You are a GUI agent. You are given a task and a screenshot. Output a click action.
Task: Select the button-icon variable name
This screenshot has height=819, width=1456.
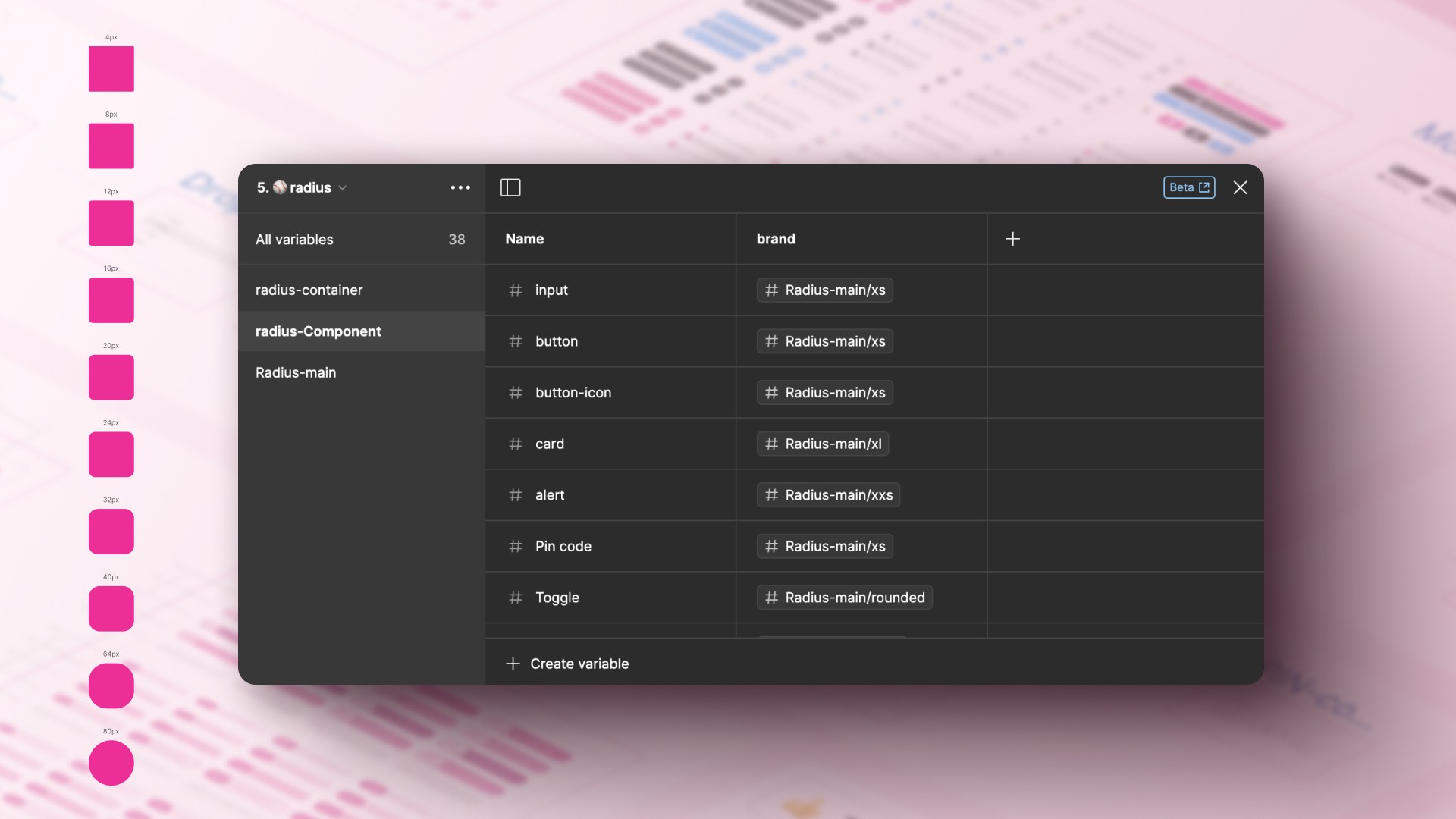click(x=573, y=393)
